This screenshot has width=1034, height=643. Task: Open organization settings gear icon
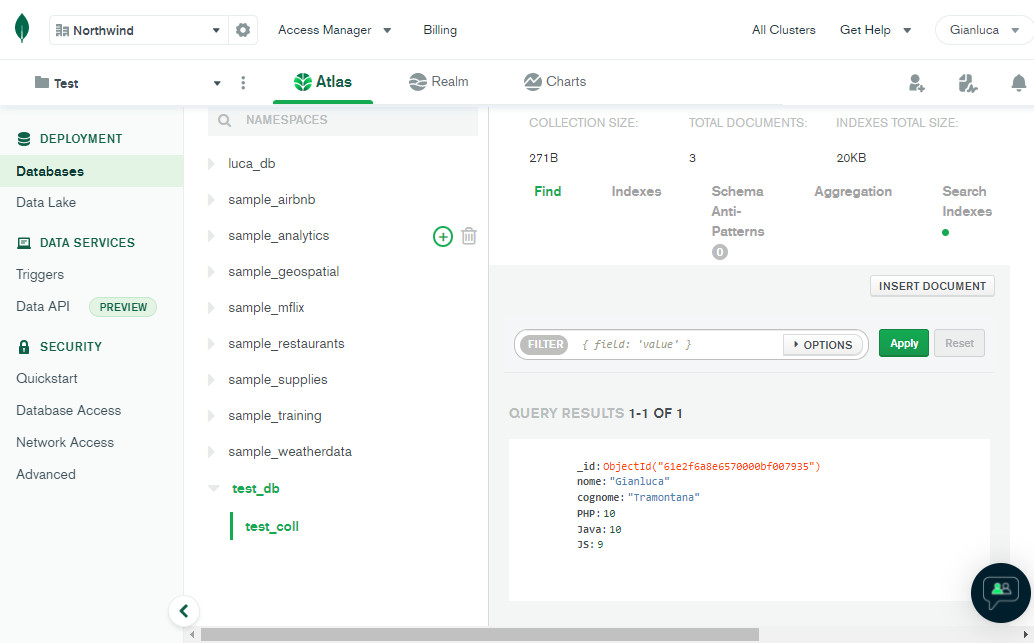(x=243, y=30)
